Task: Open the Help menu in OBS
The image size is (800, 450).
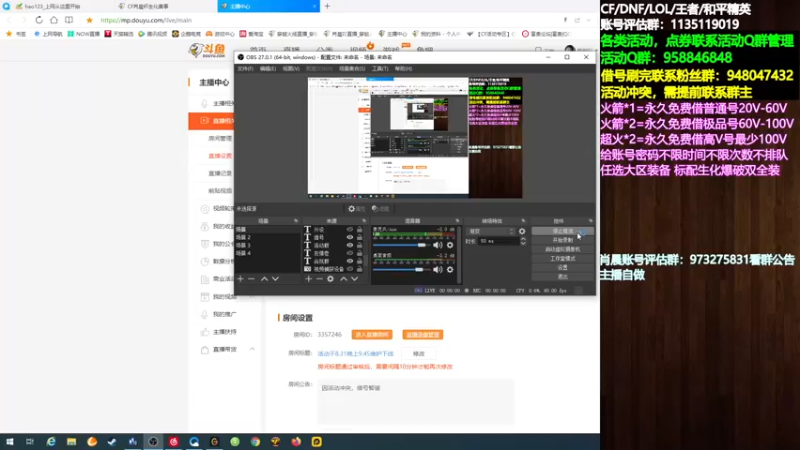Action: [x=403, y=68]
